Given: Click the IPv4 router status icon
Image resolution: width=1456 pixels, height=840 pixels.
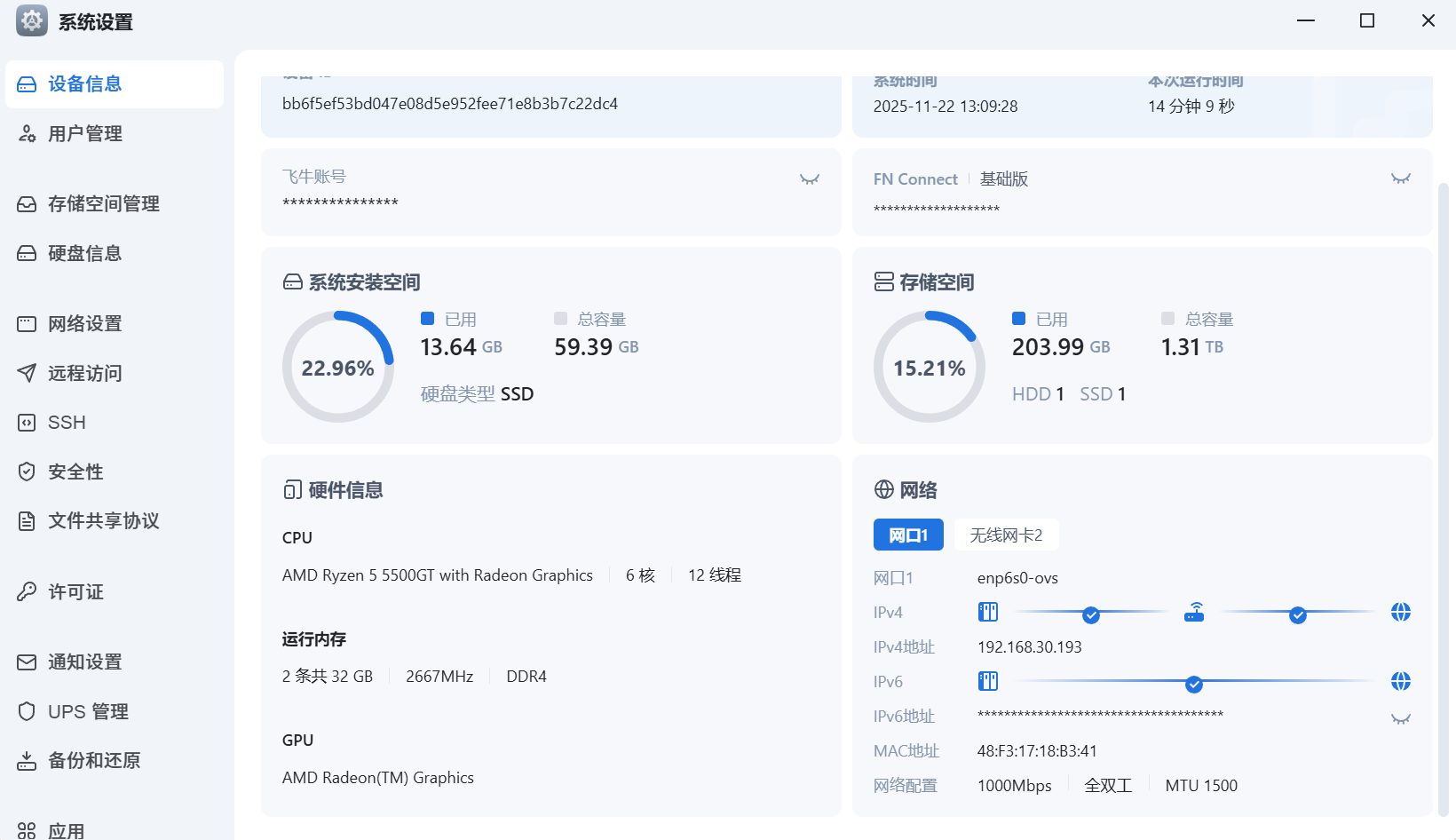Looking at the screenshot, I should point(1194,613).
